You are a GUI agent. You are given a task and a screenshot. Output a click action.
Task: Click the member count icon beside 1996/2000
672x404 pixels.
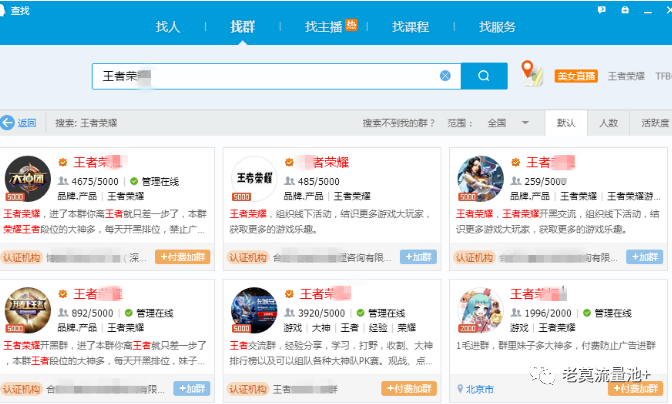[516, 312]
